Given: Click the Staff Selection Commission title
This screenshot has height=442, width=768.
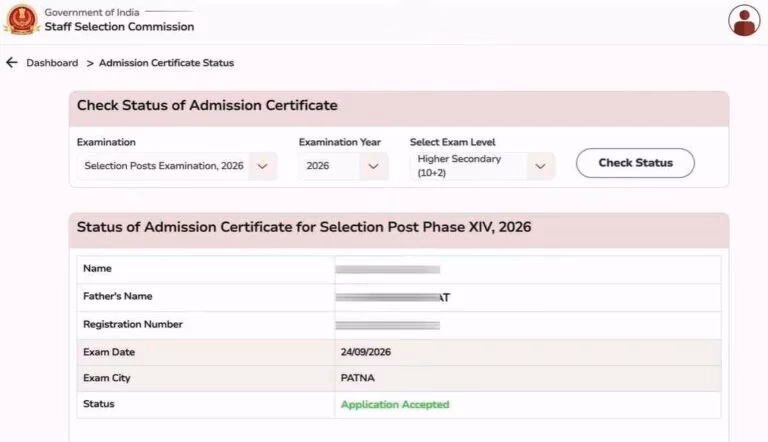Looking at the screenshot, I should [x=119, y=26].
